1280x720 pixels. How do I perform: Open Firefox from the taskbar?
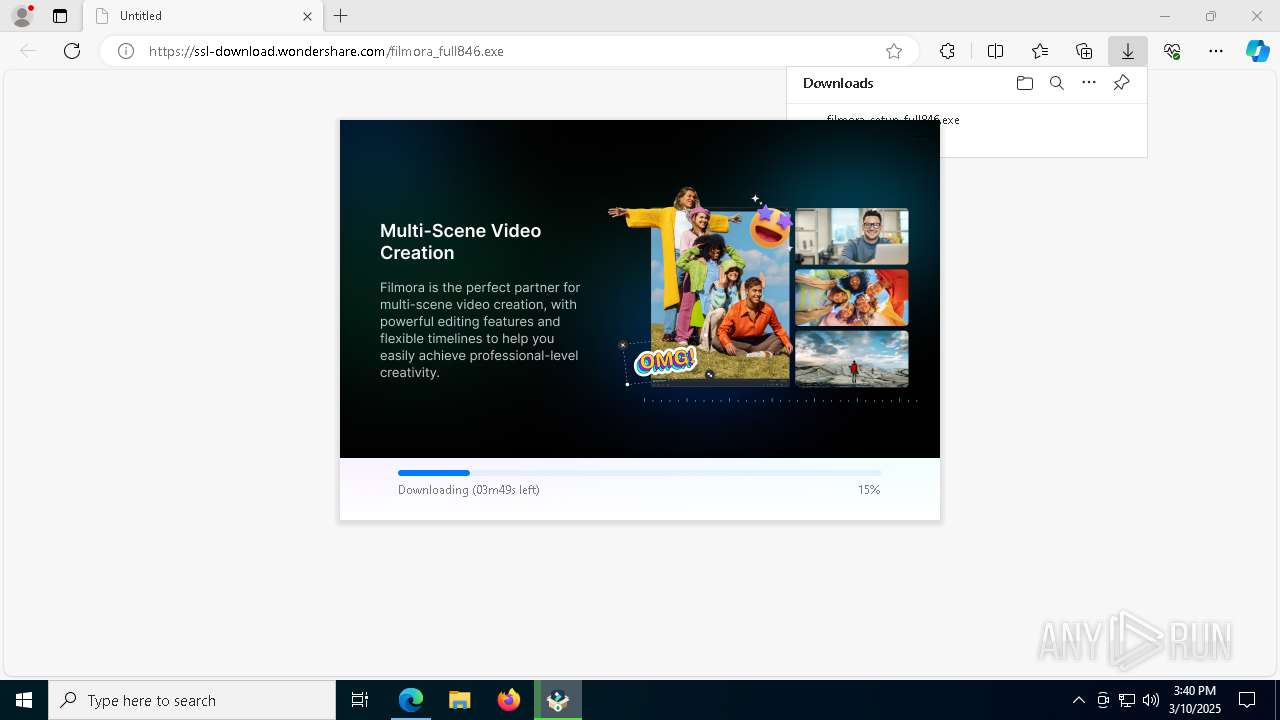click(x=509, y=700)
